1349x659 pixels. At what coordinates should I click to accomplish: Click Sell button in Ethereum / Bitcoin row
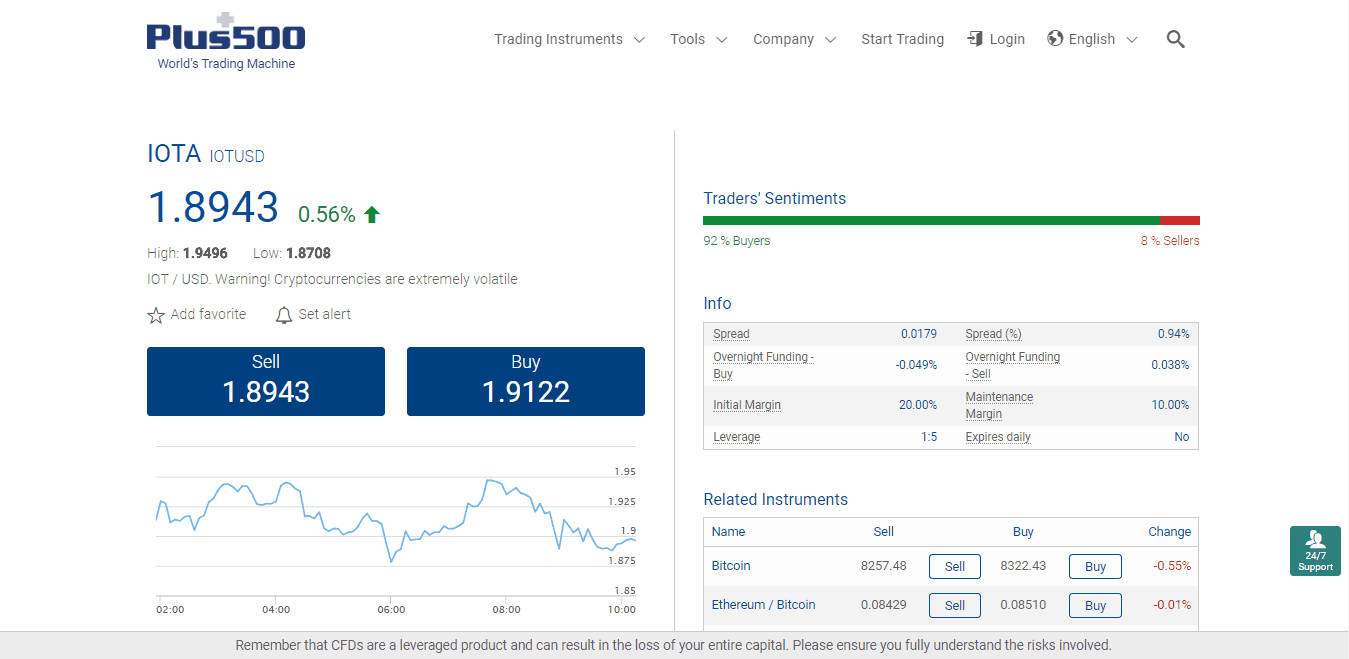pyautogui.click(x=955, y=605)
